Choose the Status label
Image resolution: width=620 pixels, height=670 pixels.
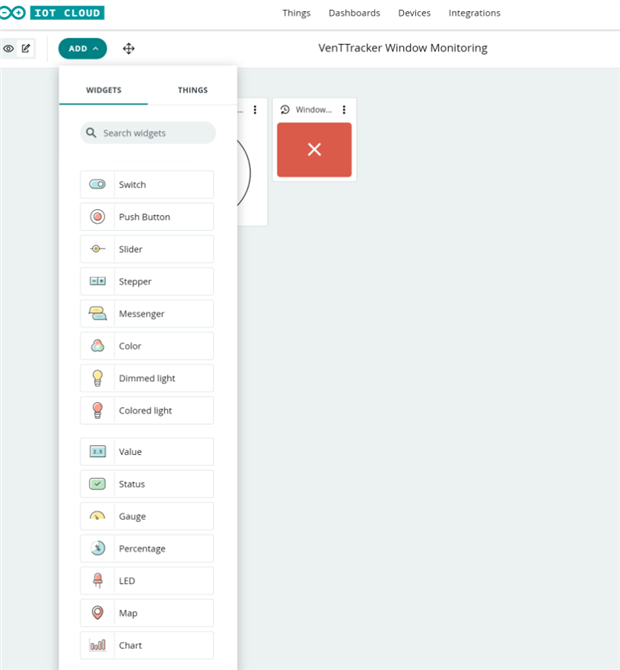coord(132,484)
